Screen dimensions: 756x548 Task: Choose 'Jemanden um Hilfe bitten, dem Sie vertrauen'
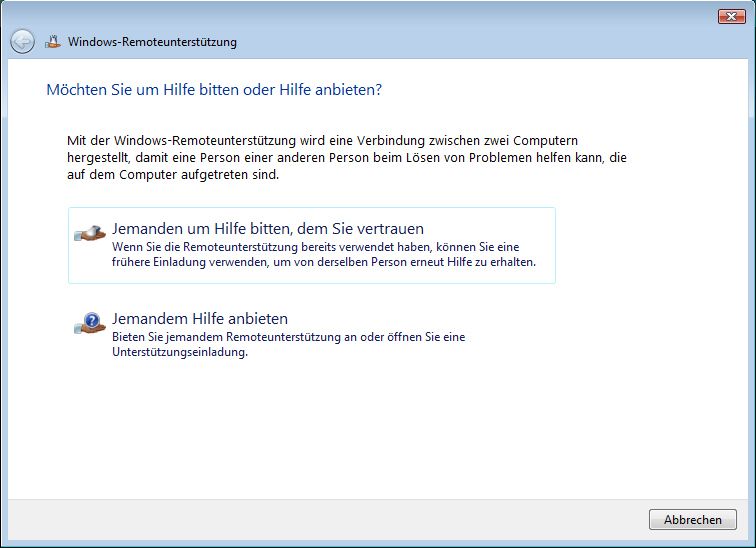pos(311,245)
